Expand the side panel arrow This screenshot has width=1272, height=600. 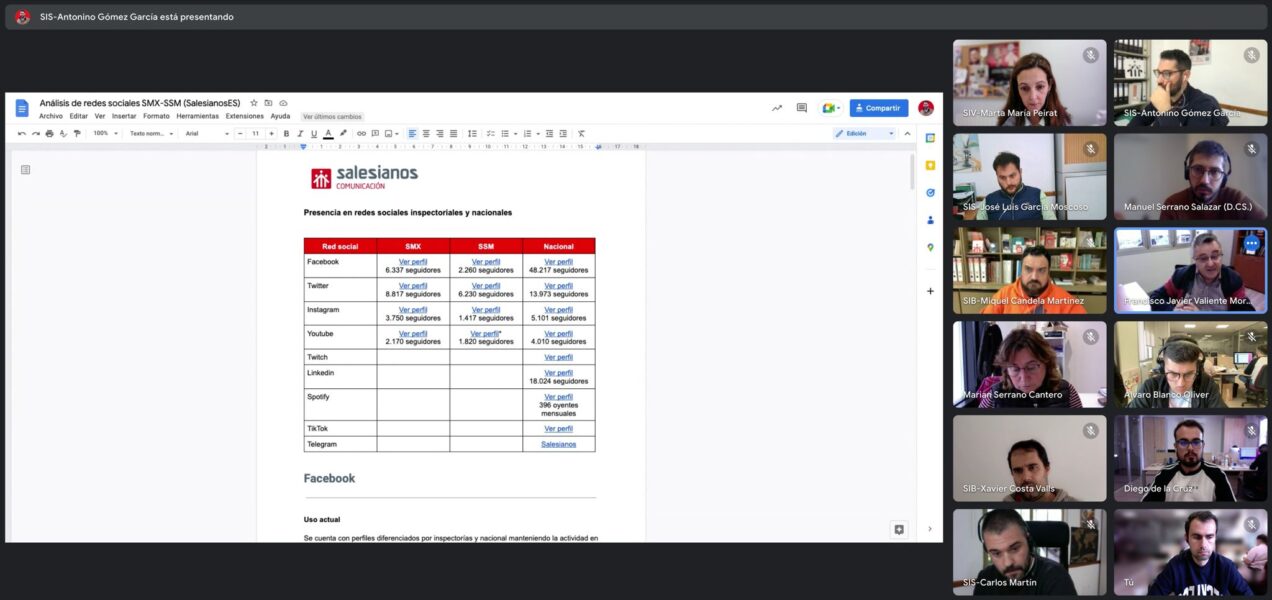point(930,529)
